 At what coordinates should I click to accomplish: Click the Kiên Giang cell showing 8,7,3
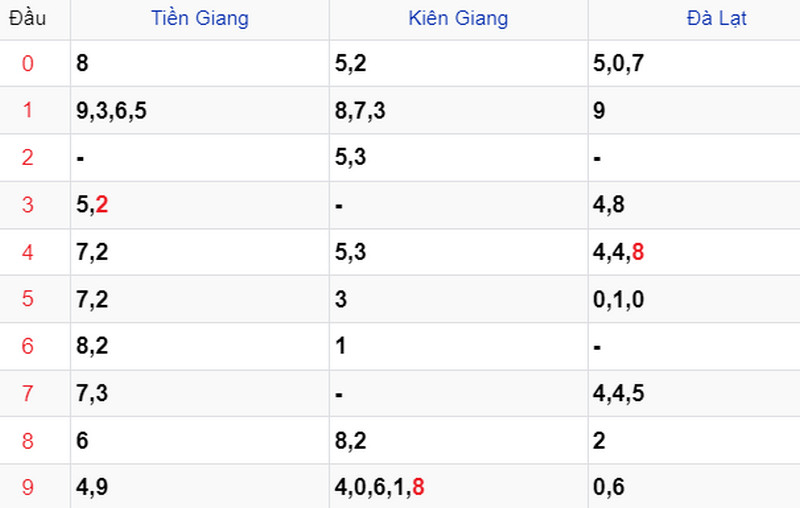(x=458, y=111)
